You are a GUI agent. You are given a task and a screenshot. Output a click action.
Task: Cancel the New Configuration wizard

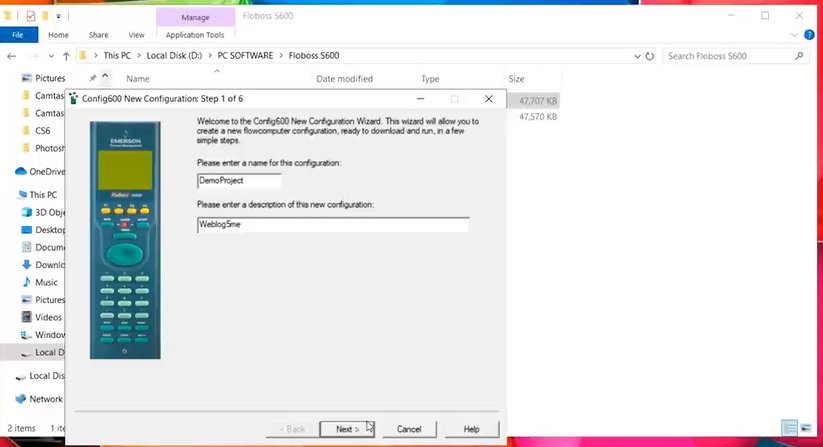tap(408, 429)
